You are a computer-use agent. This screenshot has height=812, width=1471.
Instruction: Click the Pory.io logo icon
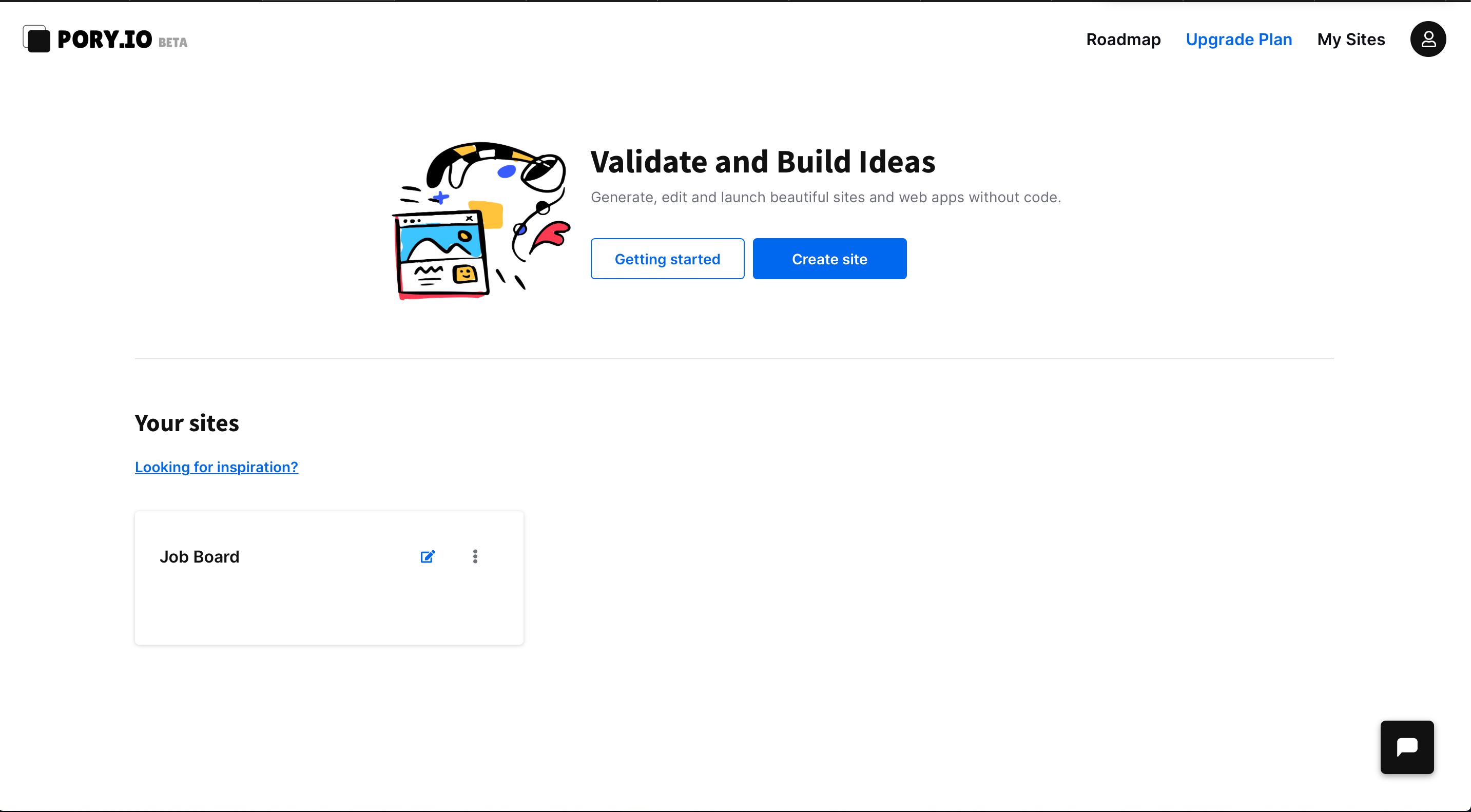tap(36, 39)
